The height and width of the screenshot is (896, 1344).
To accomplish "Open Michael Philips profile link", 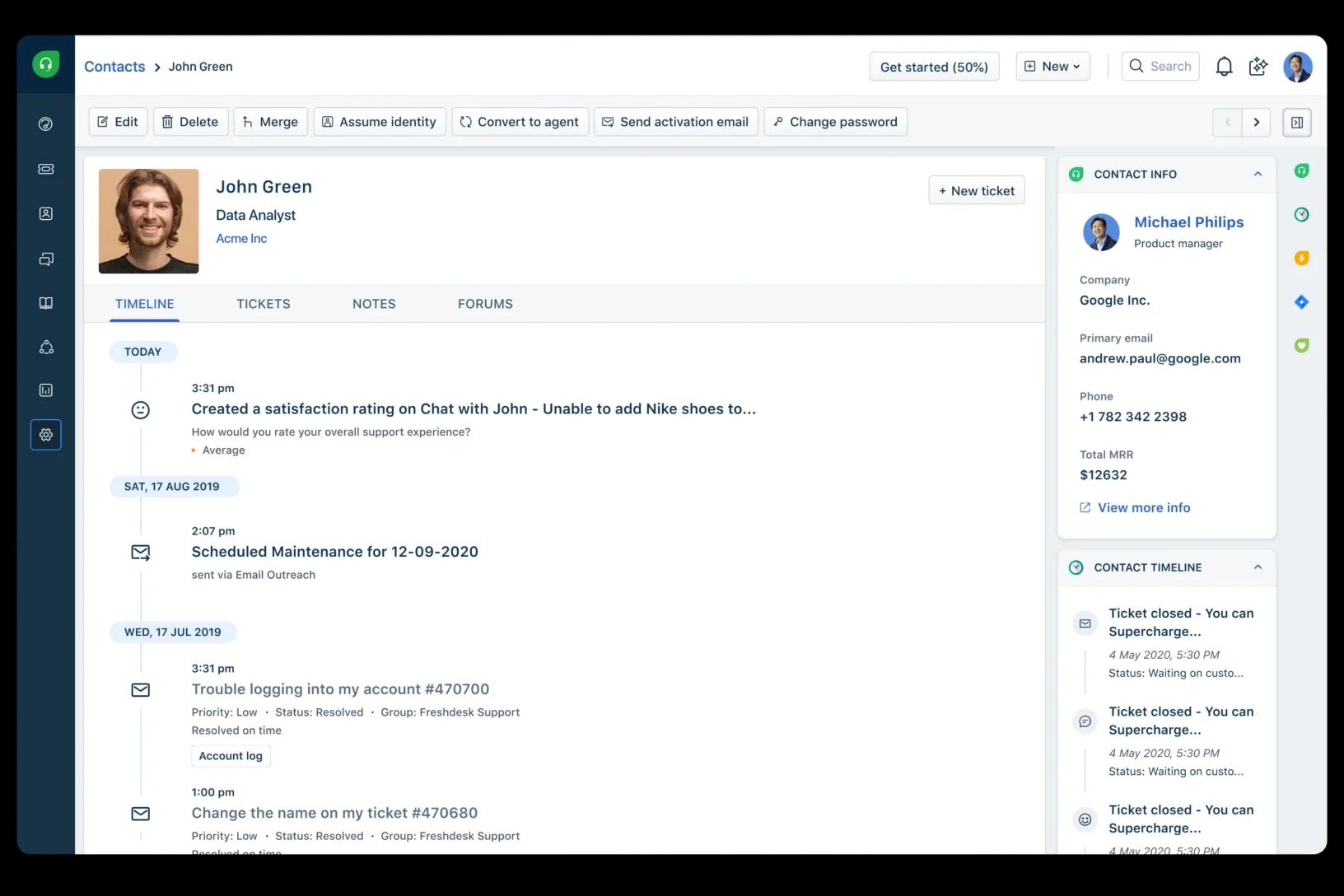I will (x=1188, y=222).
